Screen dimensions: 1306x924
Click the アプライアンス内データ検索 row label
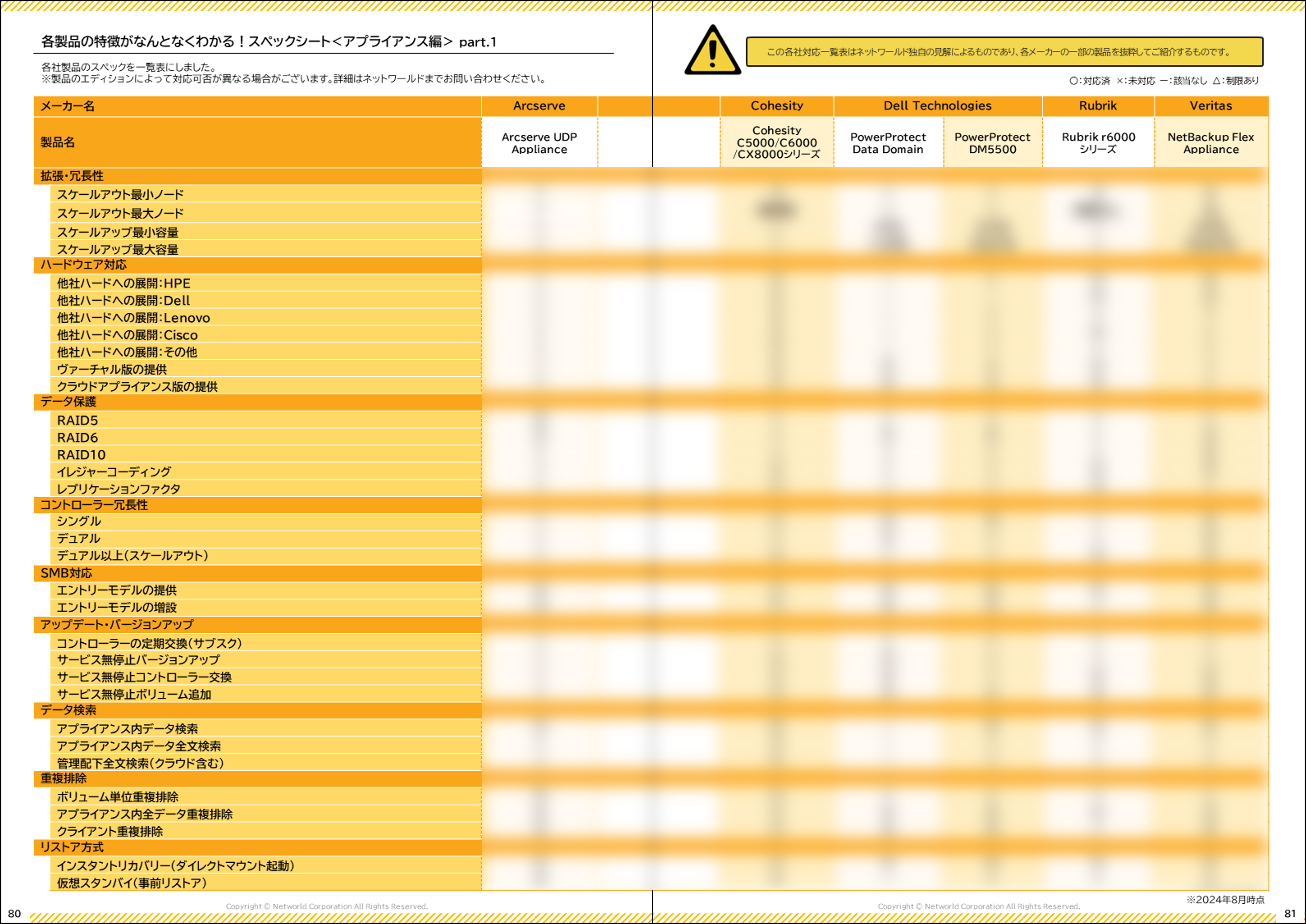click(x=266, y=728)
